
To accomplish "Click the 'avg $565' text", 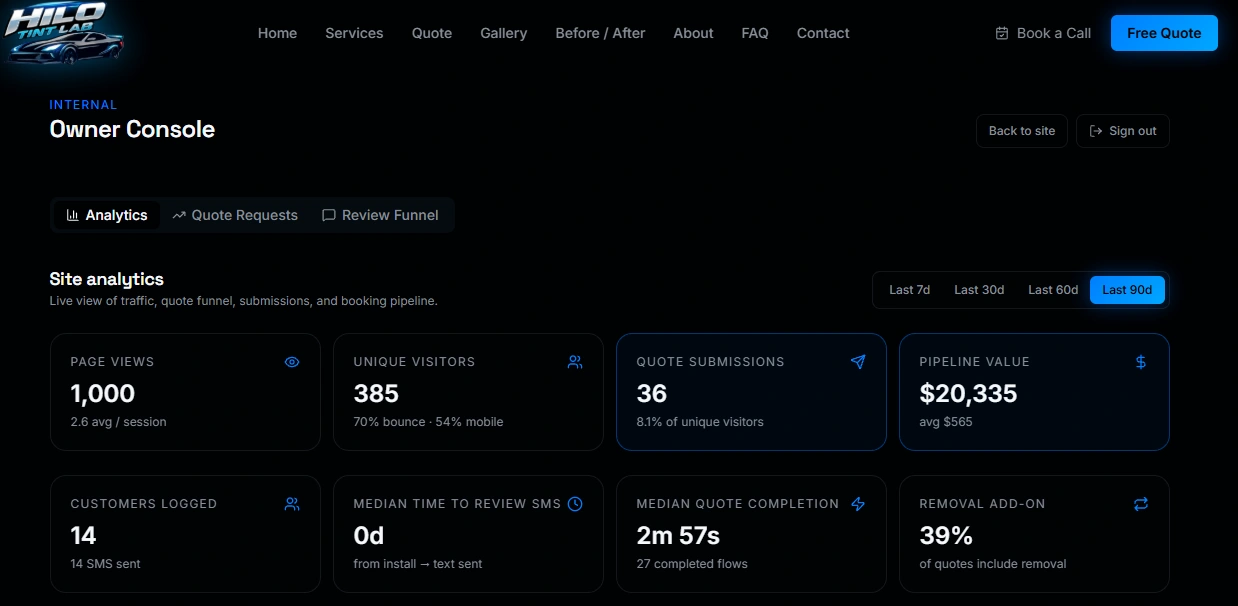I will point(946,422).
